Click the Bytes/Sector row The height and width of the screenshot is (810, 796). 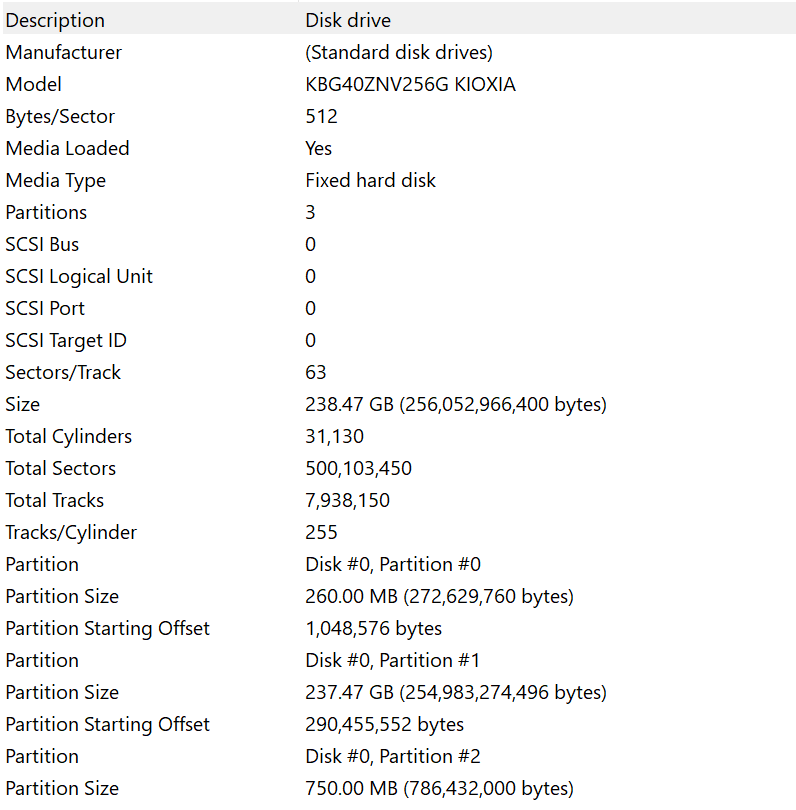coord(60,116)
